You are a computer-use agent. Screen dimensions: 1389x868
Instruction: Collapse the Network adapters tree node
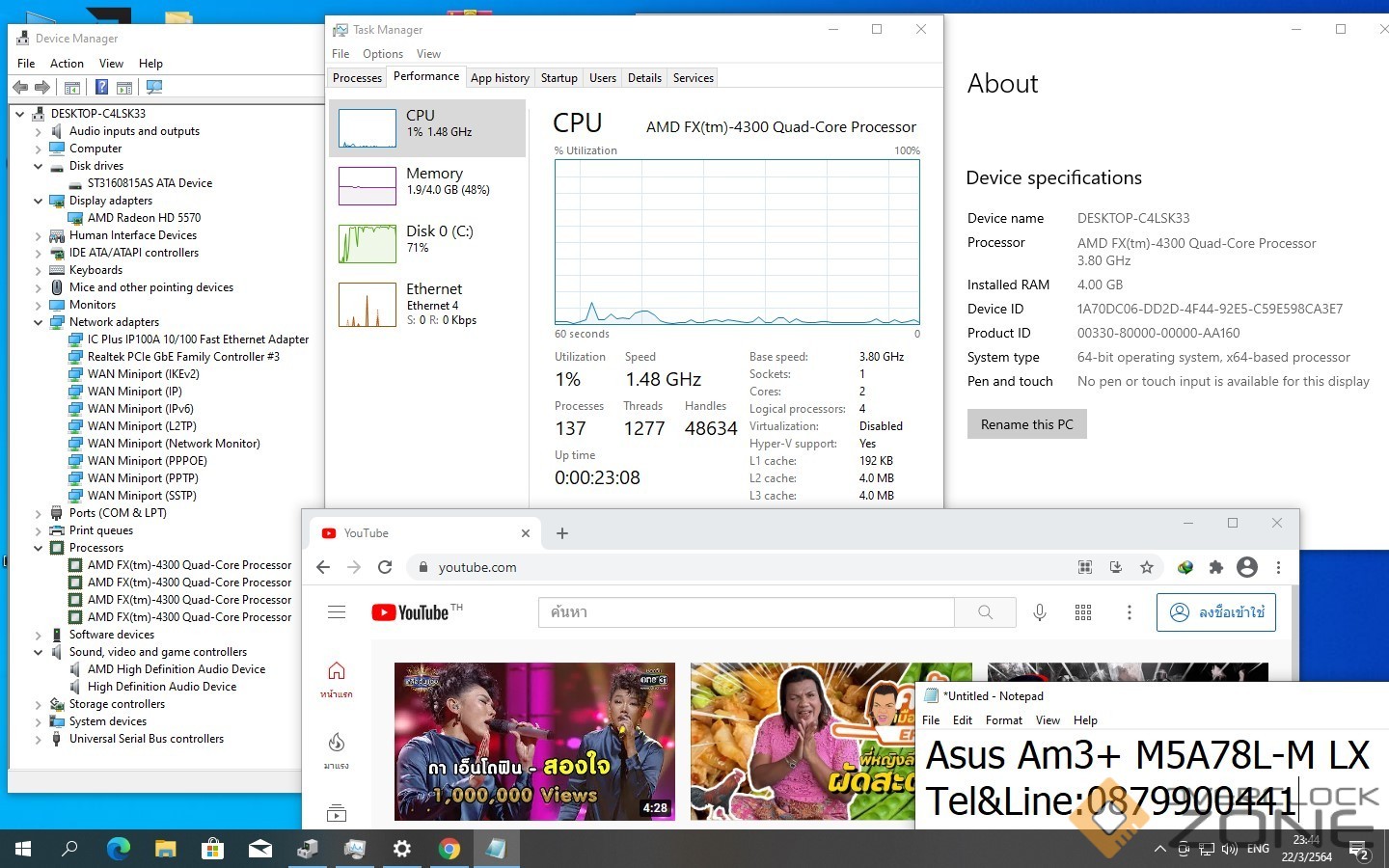pyautogui.click(x=39, y=322)
